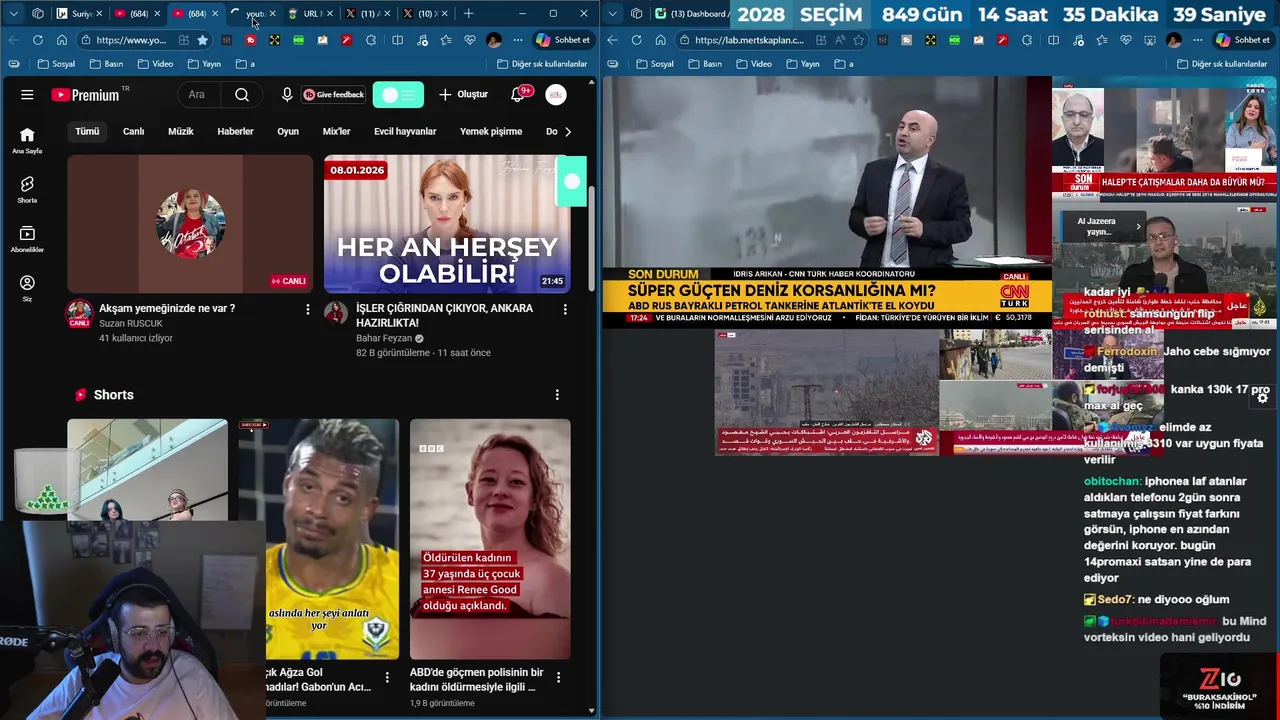1280x720 pixels.
Task: Open Sosyal bookmarks folder in left window
Action: point(56,64)
